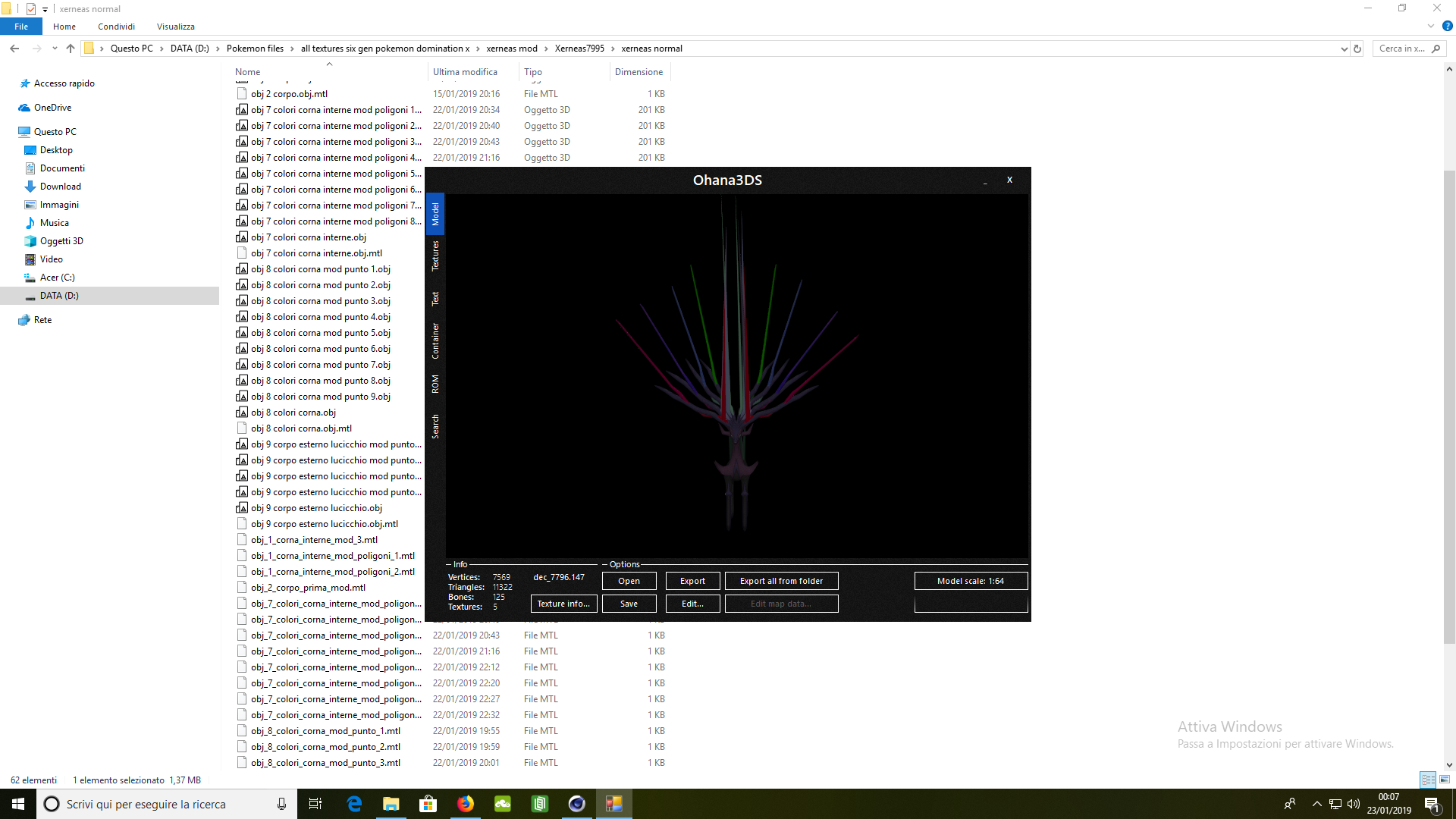Open Firefox from taskbar
The width and height of the screenshot is (1456, 819).
[x=466, y=804]
